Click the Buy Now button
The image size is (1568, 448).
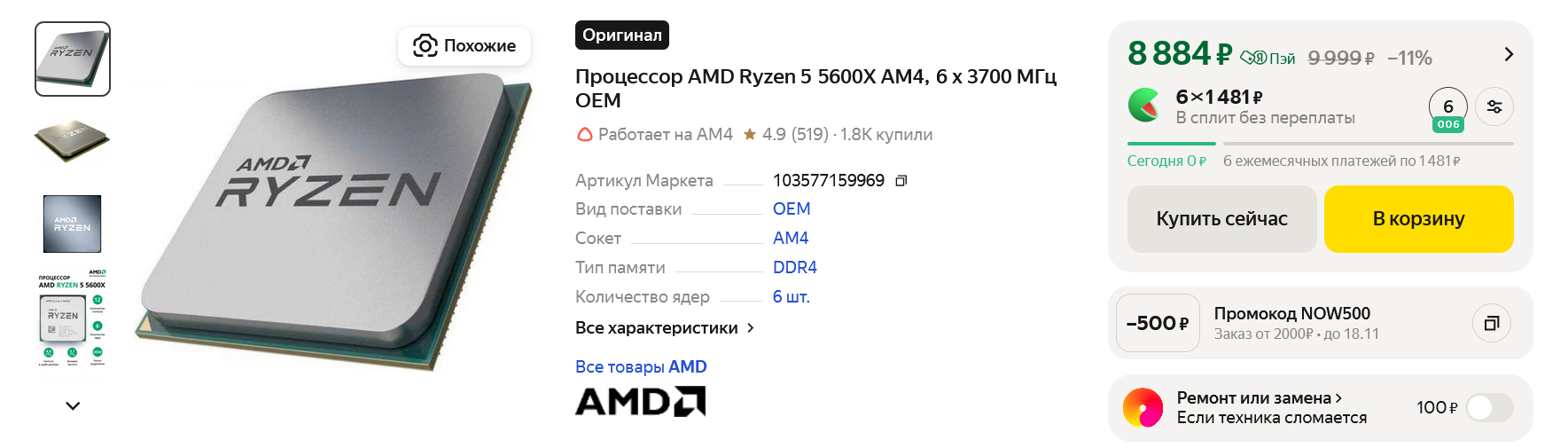[x=1221, y=219]
